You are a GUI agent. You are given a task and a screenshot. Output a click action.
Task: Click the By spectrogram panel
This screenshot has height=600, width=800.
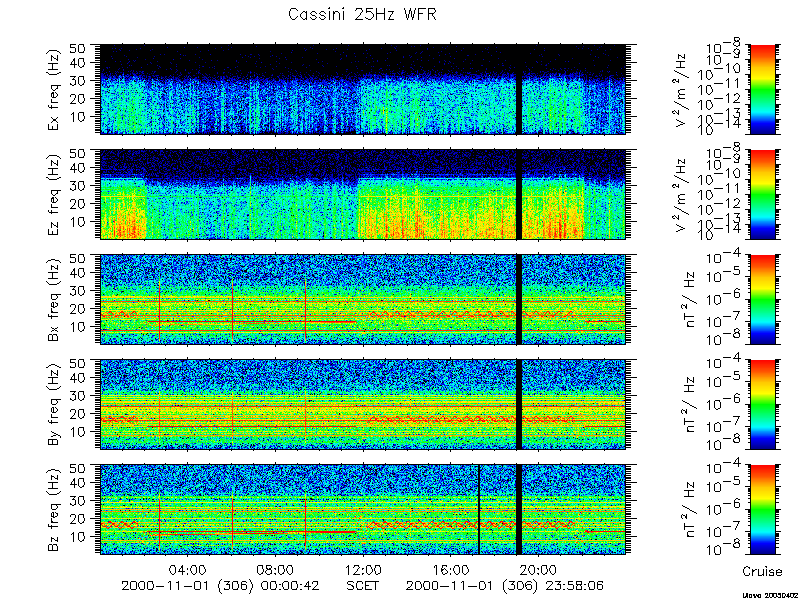click(x=363, y=405)
